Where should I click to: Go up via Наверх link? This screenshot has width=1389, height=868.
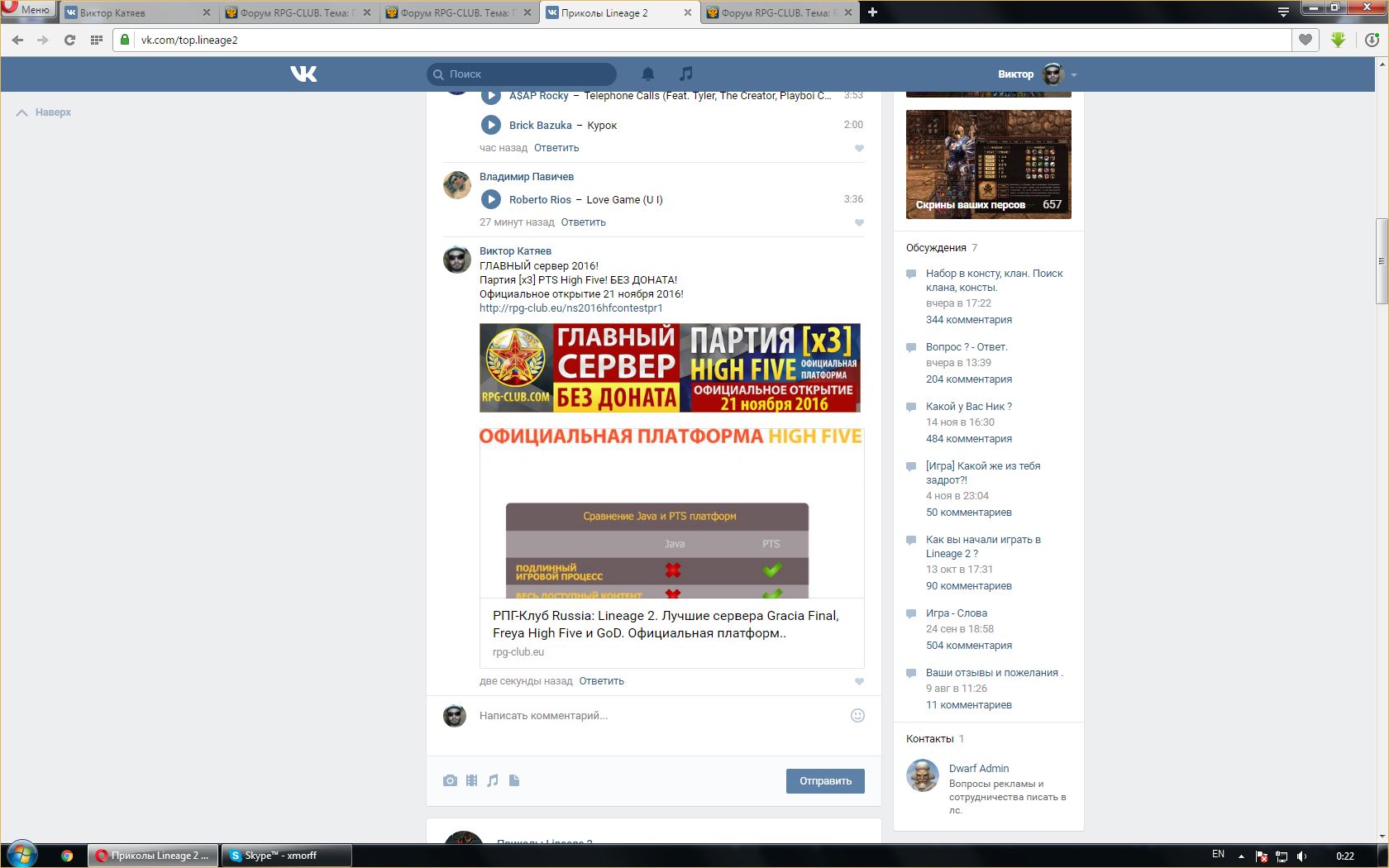pyautogui.click(x=44, y=112)
